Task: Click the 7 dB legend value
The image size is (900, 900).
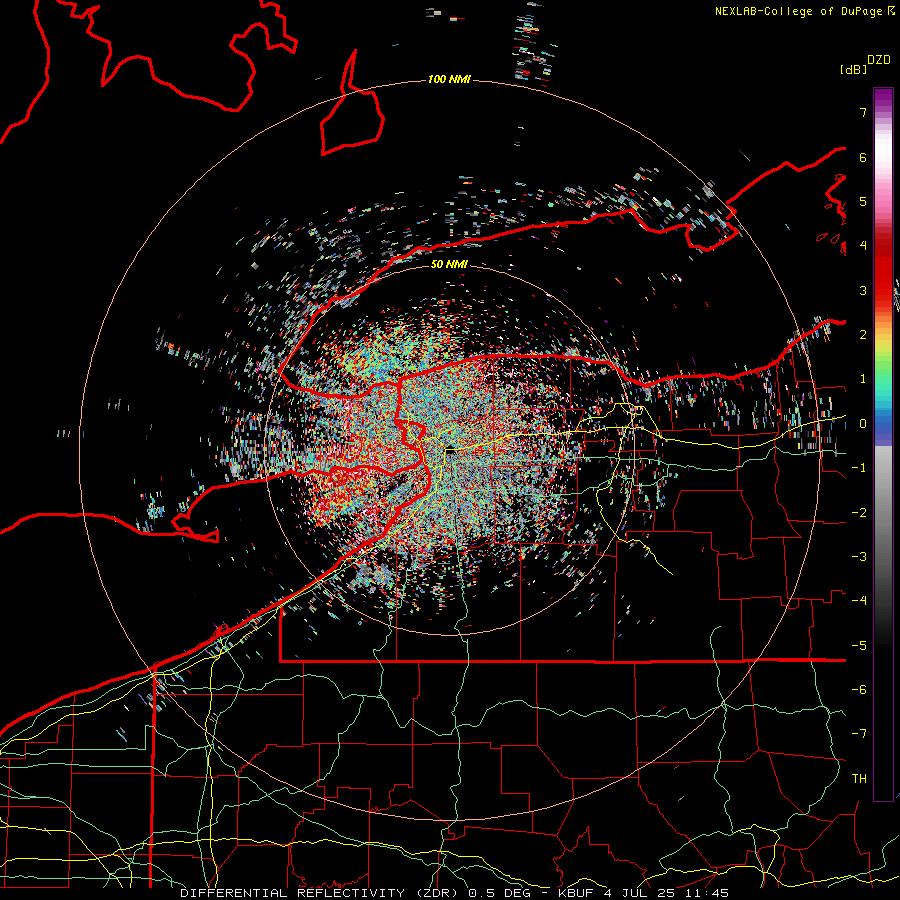Action: [863, 112]
